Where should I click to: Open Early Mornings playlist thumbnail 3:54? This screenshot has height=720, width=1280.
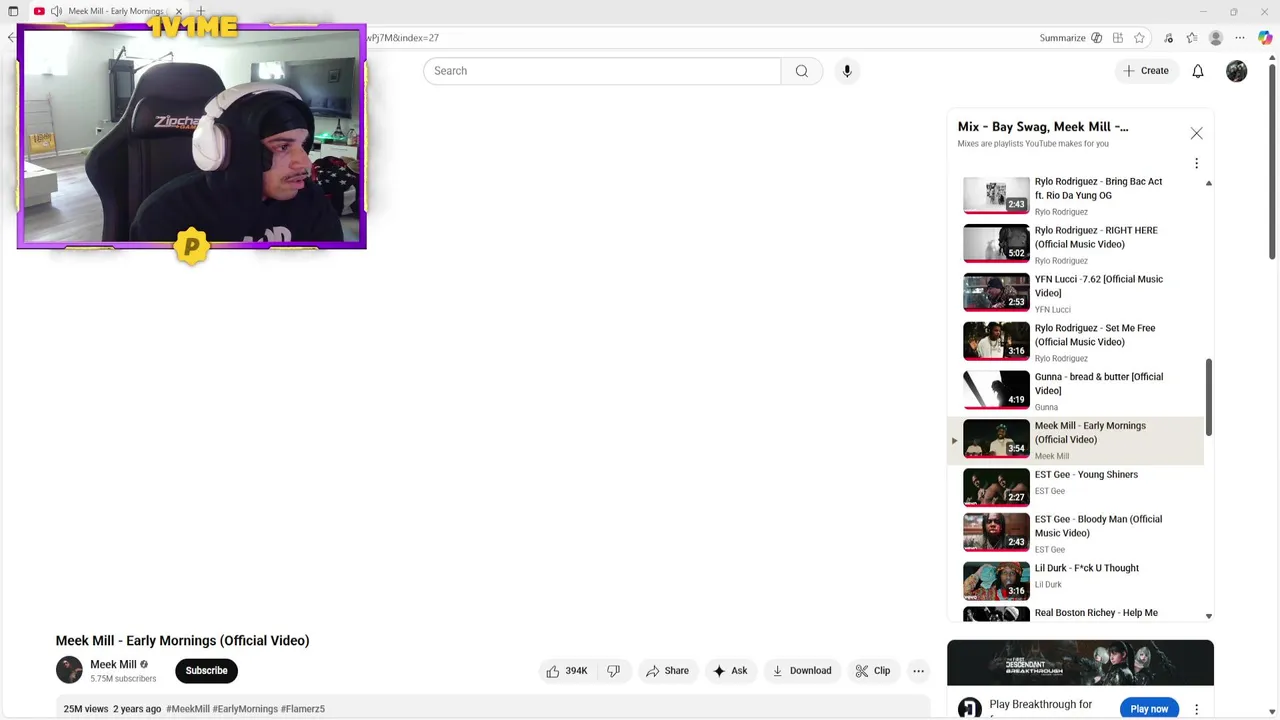click(x=996, y=440)
